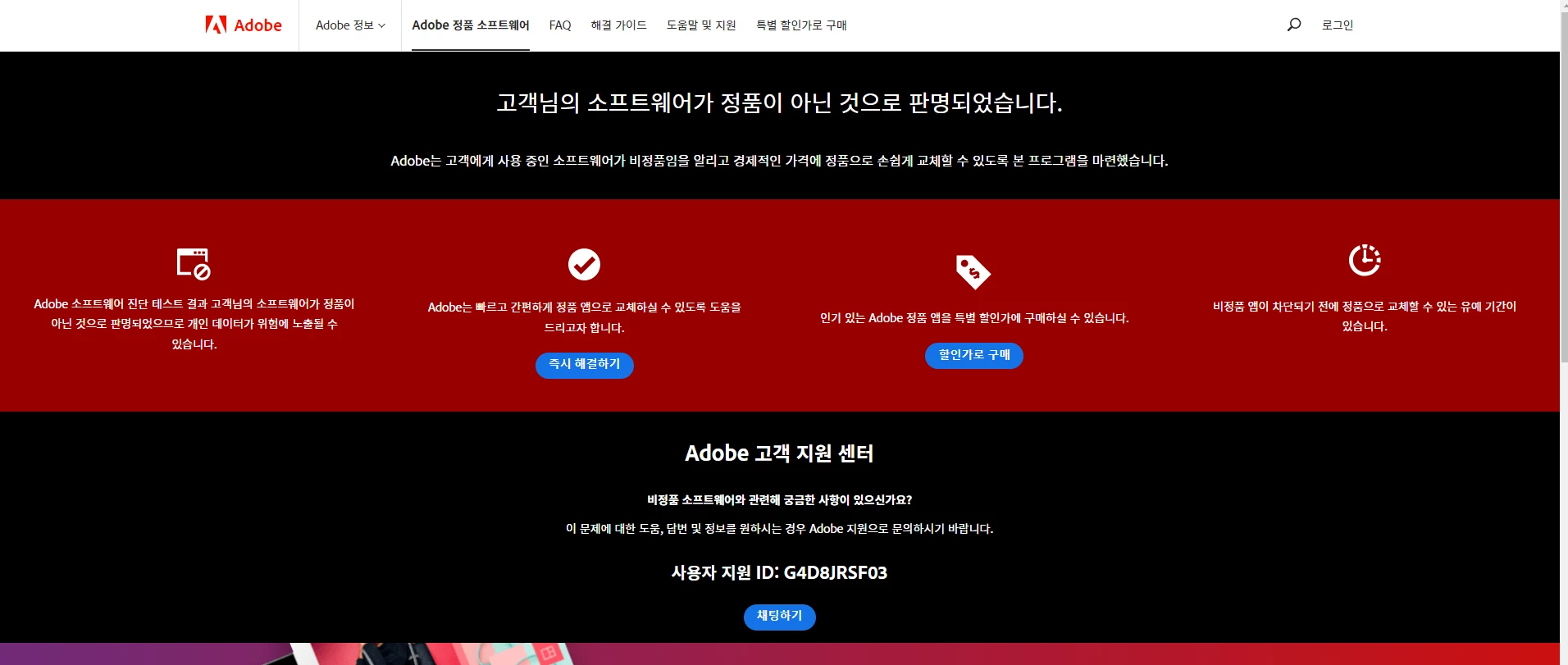Click the 할인가로 구매 button
1568x665 pixels.
pos(974,355)
